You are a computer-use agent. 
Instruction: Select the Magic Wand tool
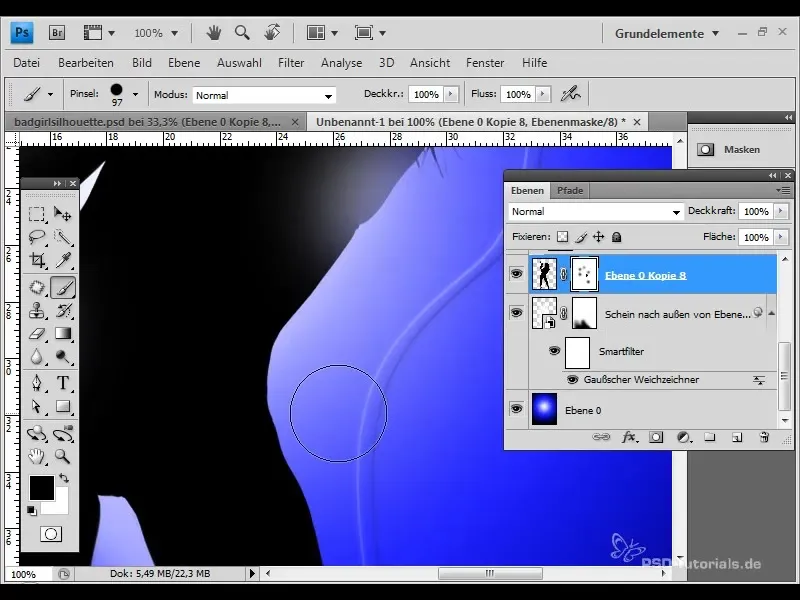pyautogui.click(x=63, y=237)
